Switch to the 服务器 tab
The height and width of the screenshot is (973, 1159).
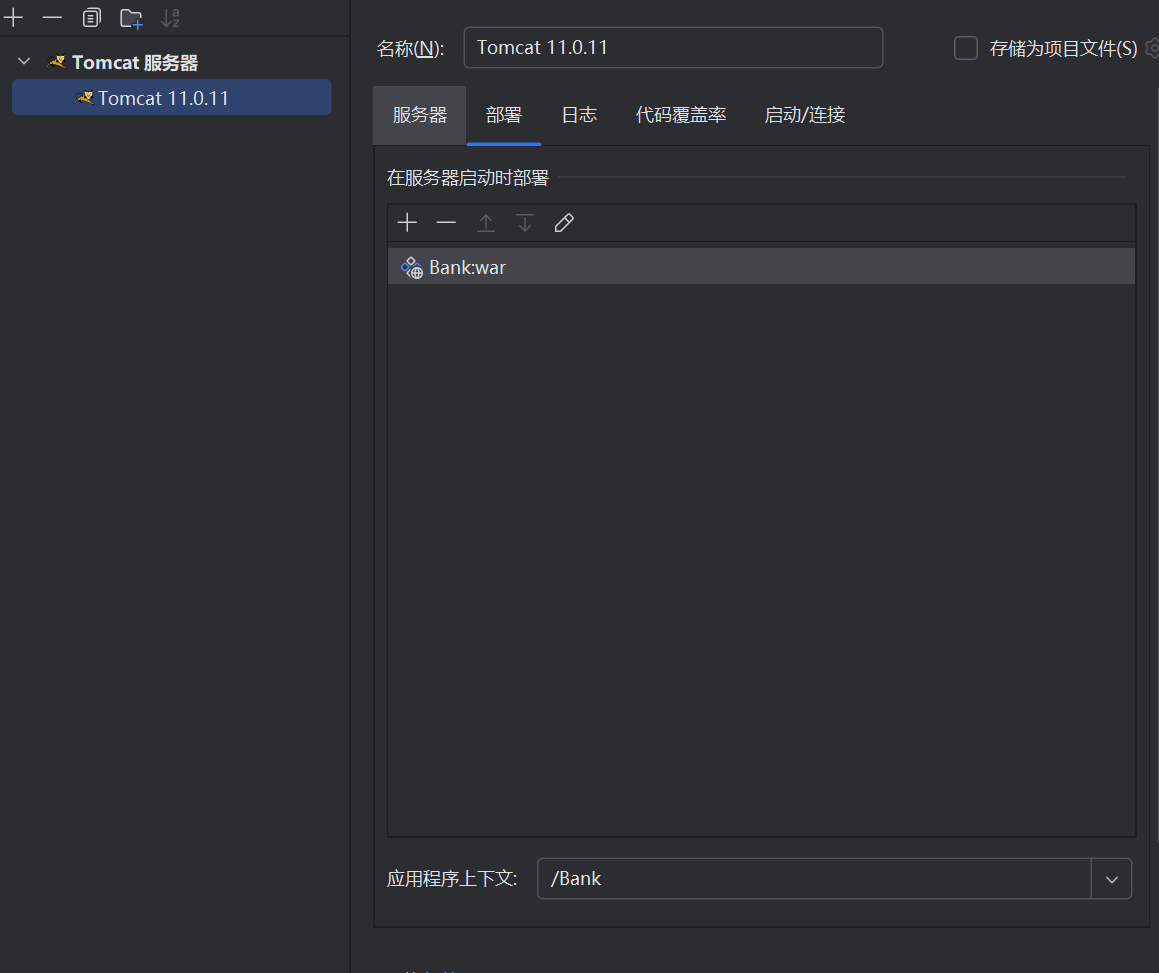pos(420,115)
